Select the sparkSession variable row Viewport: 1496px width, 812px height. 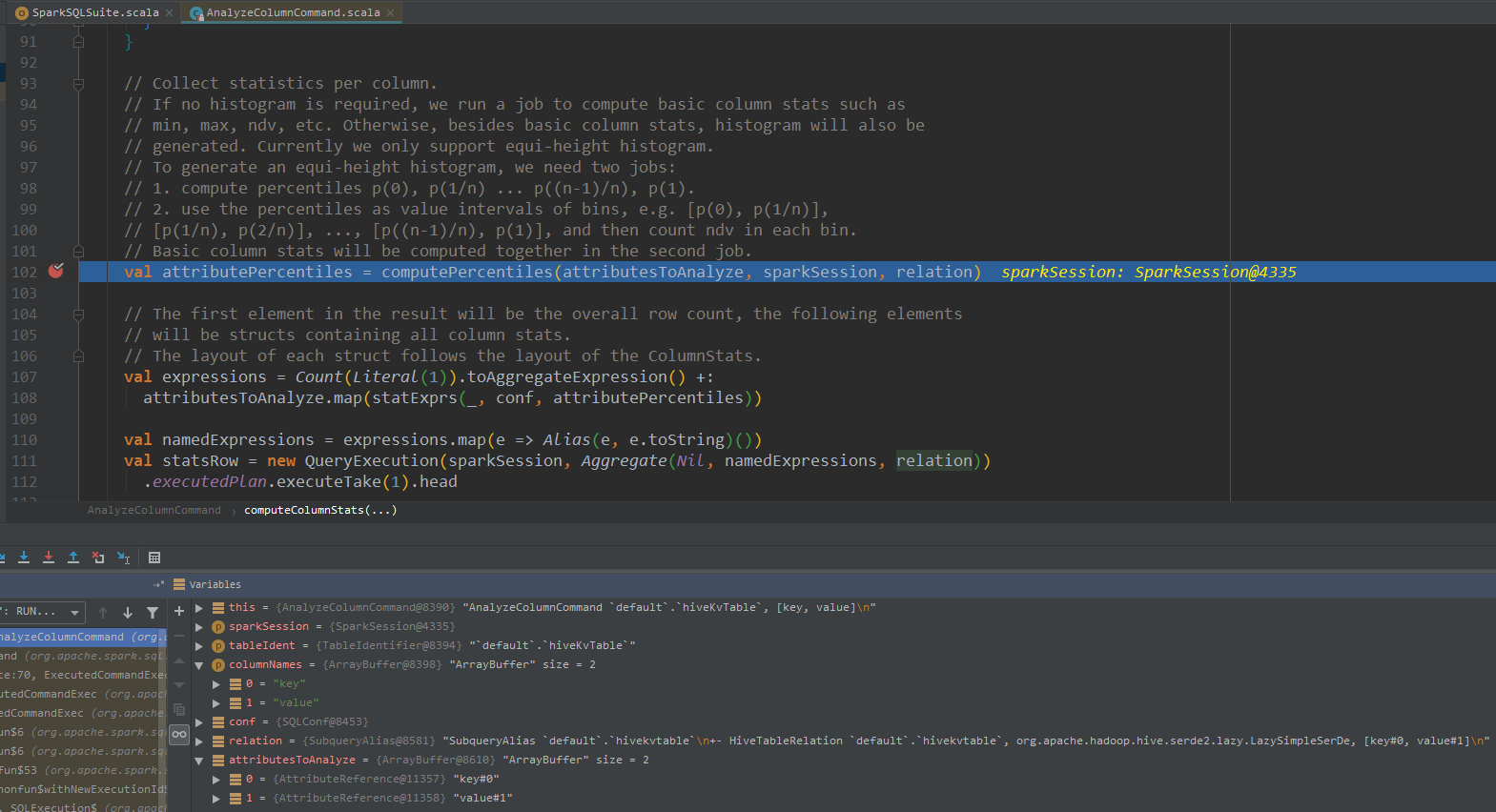pos(843,627)
